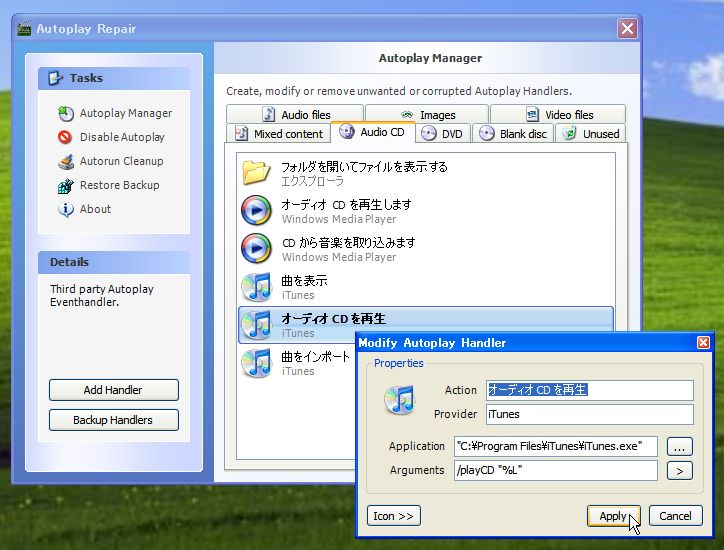Click the Autoplay Manager clock icon
Screen dimensions: 724x550
coord(66,113)
